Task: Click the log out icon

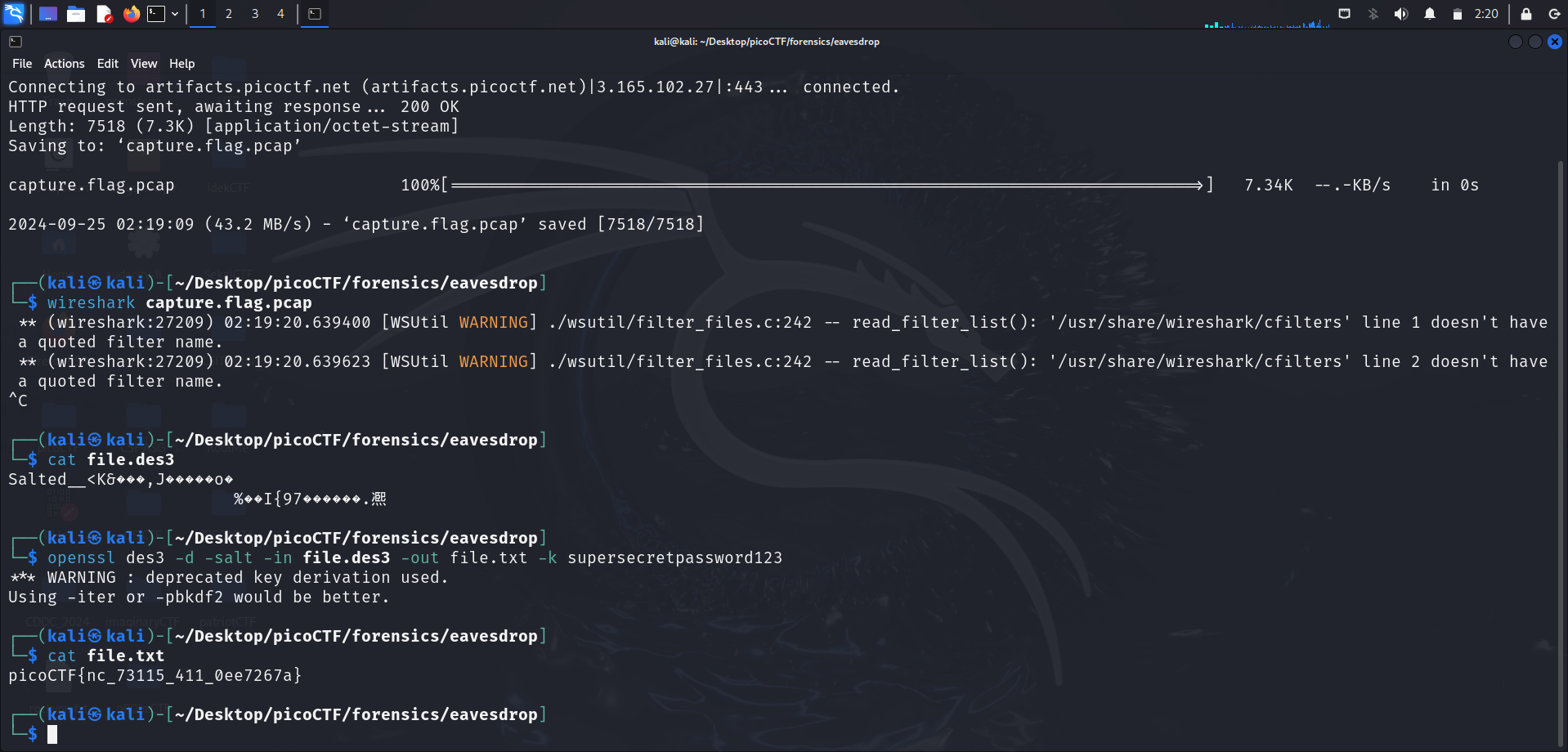Action: (1554, 14)
